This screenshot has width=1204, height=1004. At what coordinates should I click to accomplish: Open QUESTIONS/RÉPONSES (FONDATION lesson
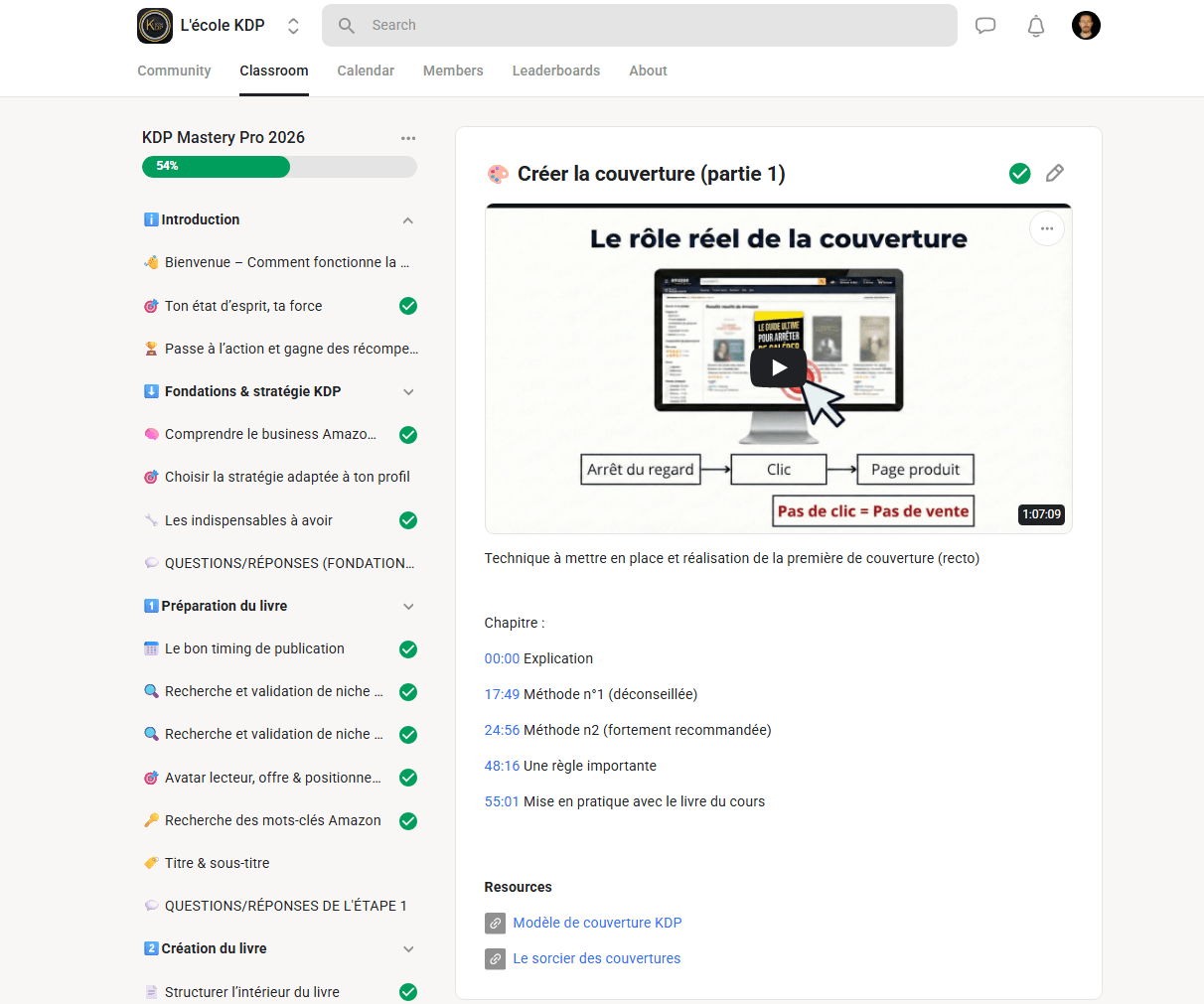tap(289, 563)
